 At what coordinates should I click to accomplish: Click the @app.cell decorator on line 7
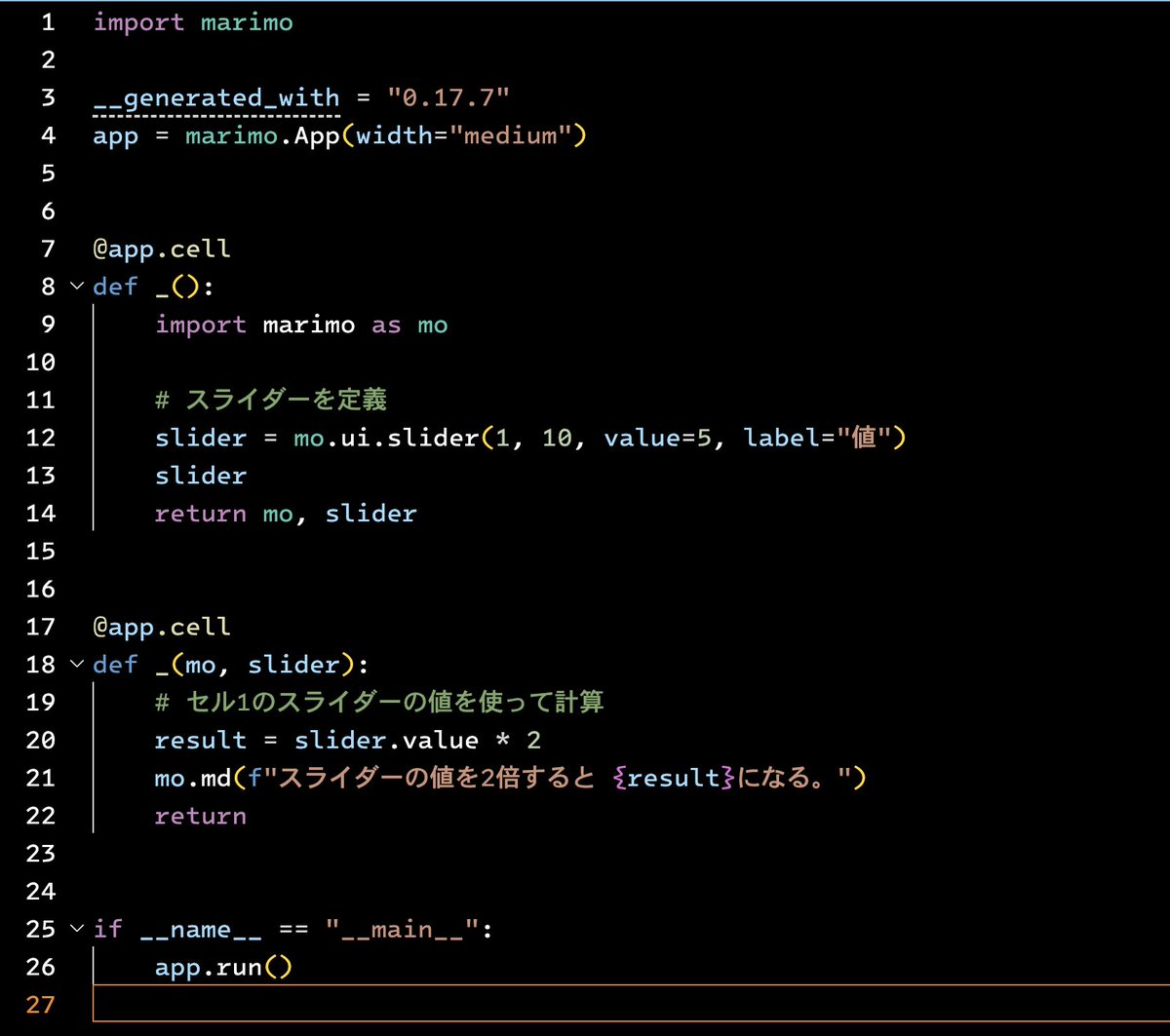coord(162,249)
